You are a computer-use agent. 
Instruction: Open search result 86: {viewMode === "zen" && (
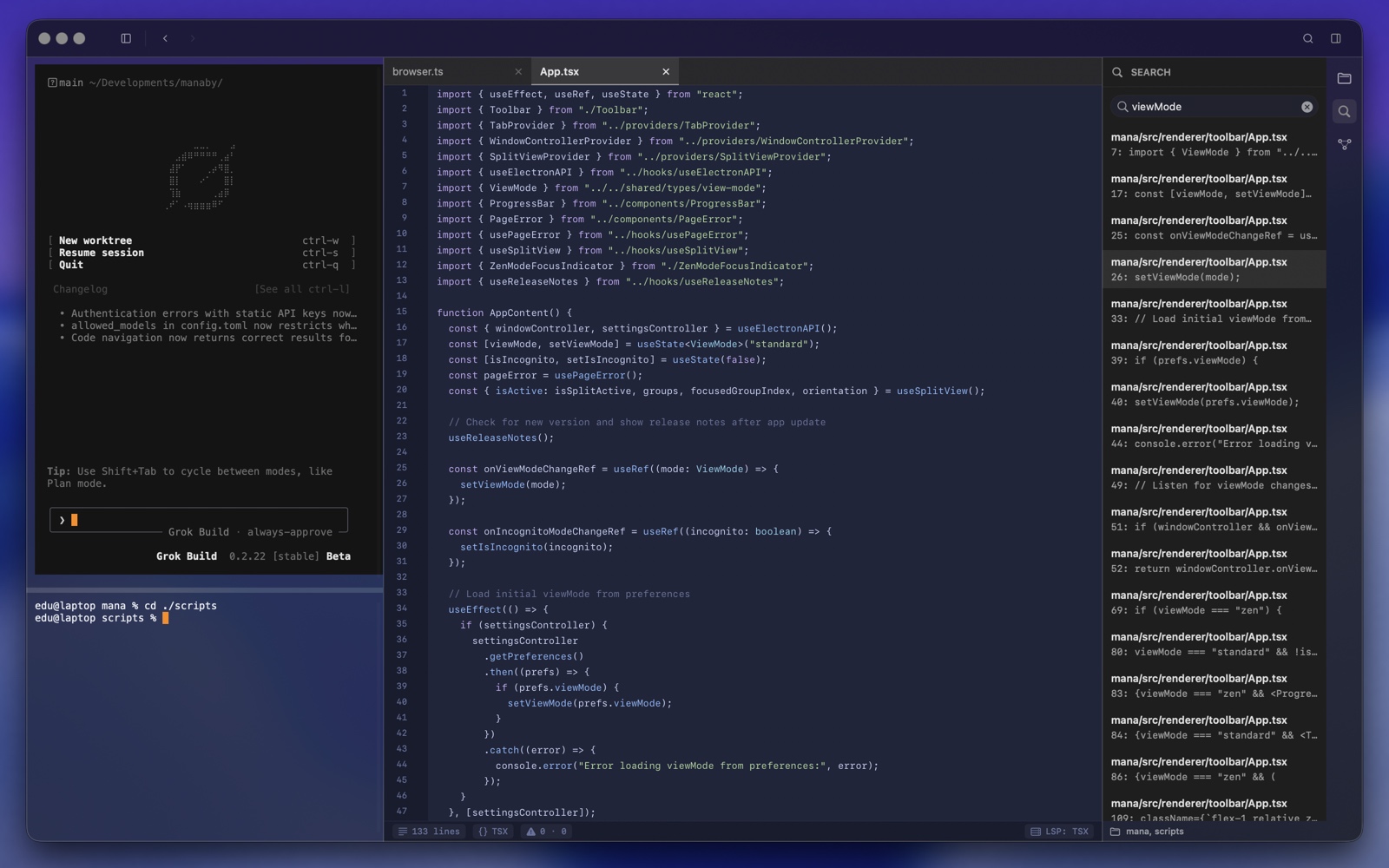click(x=1214, y=770)
